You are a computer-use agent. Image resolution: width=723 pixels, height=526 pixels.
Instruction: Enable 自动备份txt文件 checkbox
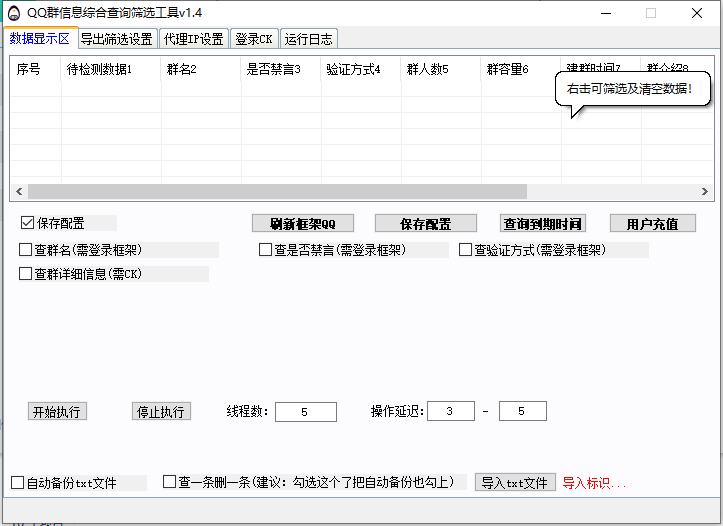click(18, 483)
